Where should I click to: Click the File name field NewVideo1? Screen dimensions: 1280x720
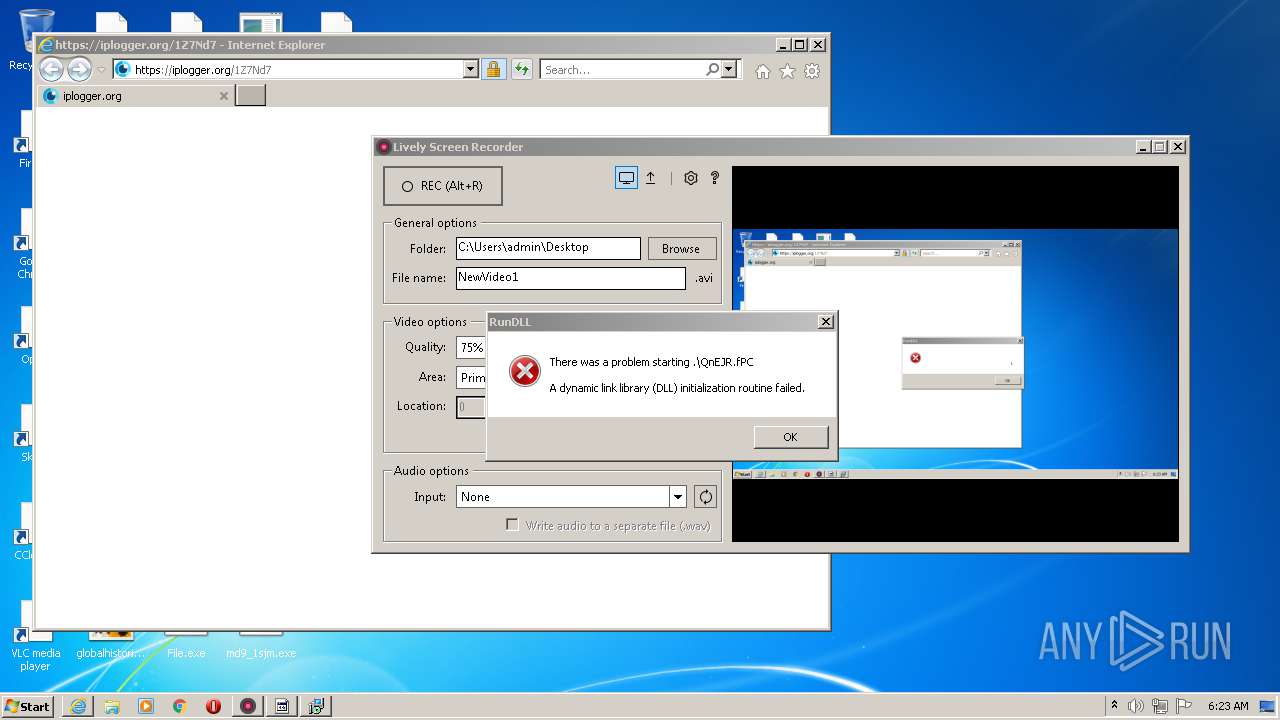pyautogui.click(x=571, y=278)
